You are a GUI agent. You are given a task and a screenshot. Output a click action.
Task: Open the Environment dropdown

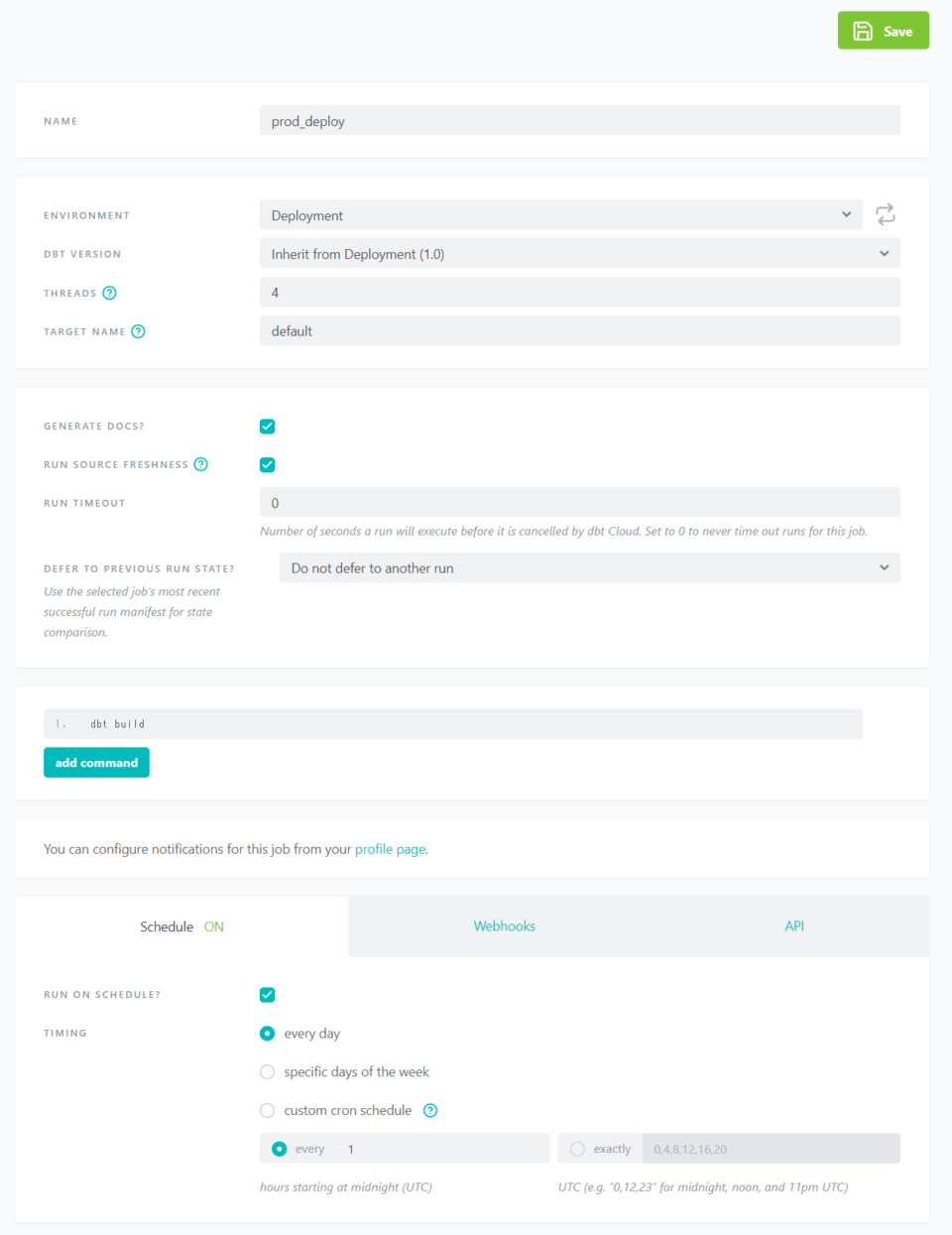click(x=560, y=215)
